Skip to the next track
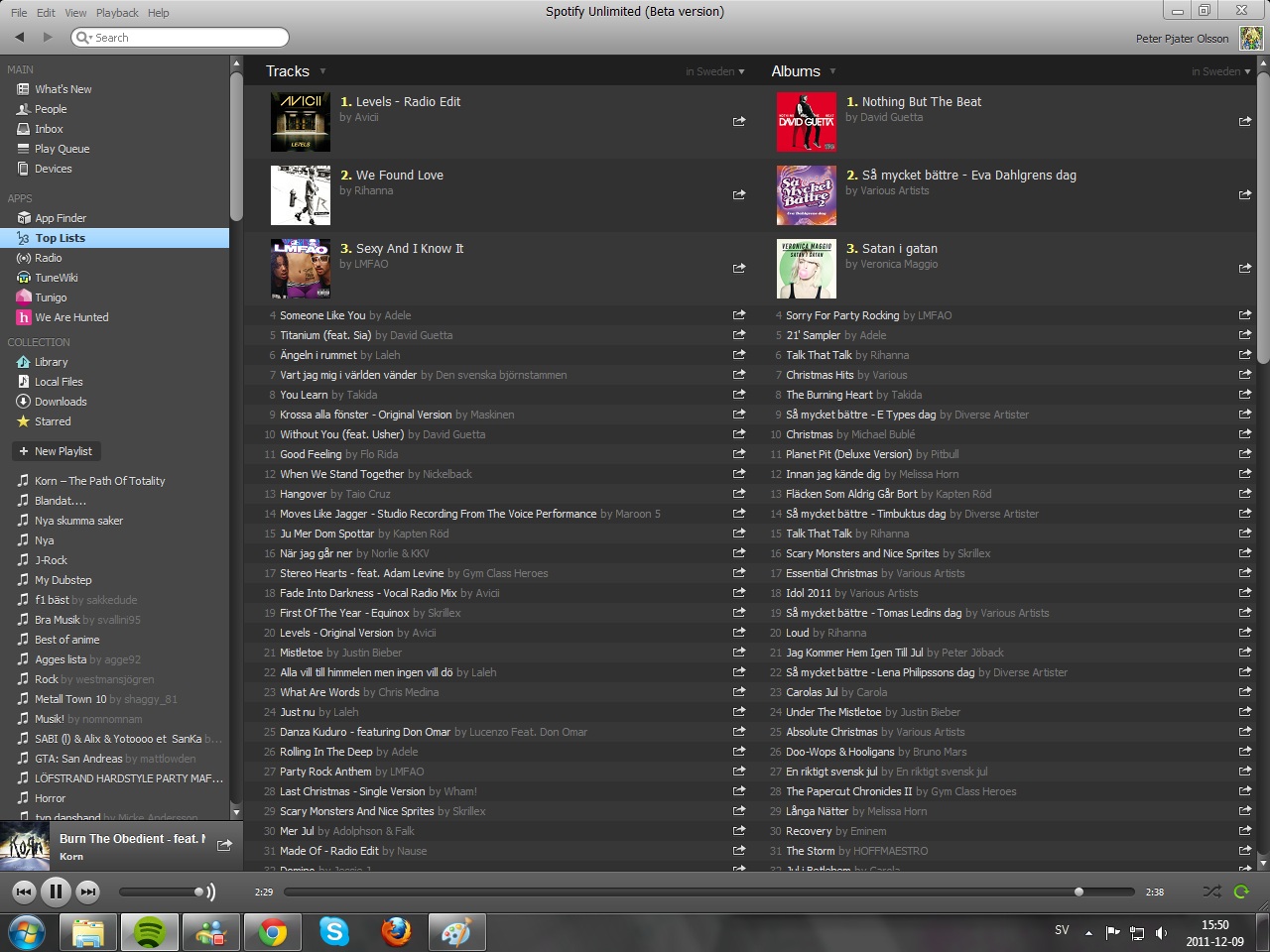1270x952 pixels. coord(88,892)
